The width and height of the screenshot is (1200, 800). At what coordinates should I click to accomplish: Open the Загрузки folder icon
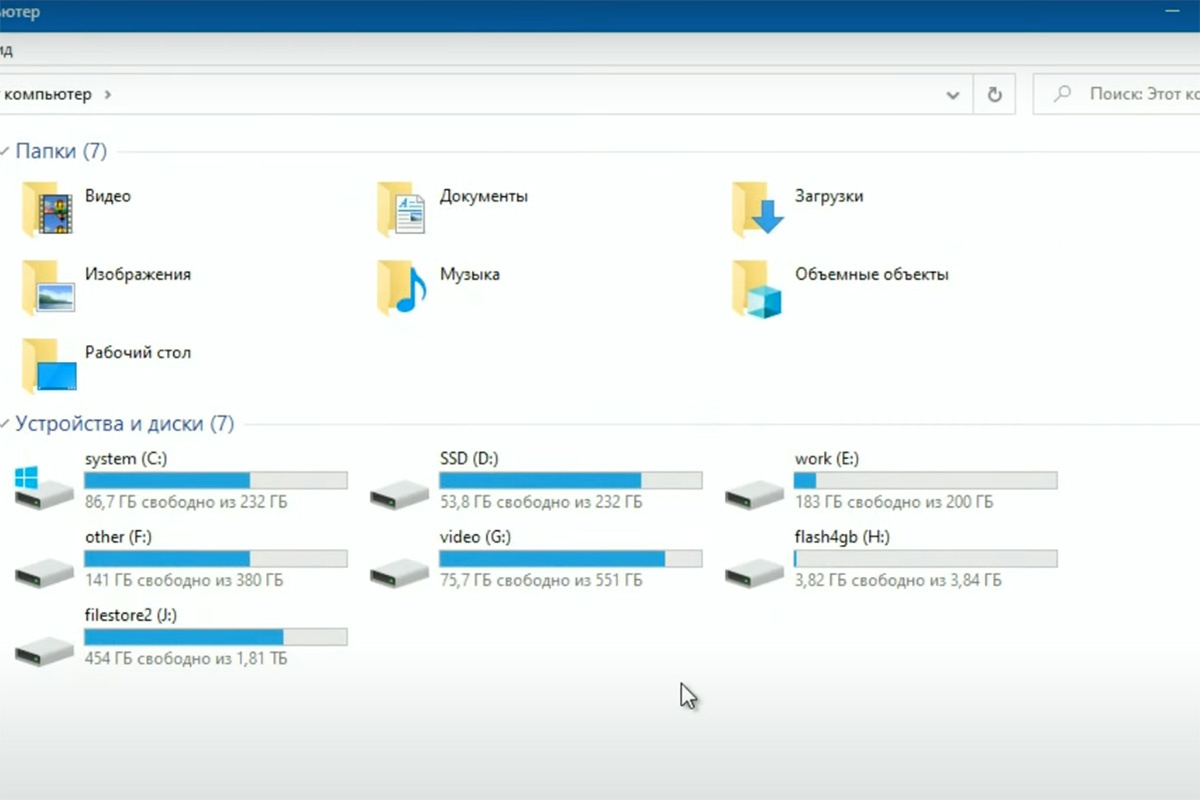[x=757, y=209]
